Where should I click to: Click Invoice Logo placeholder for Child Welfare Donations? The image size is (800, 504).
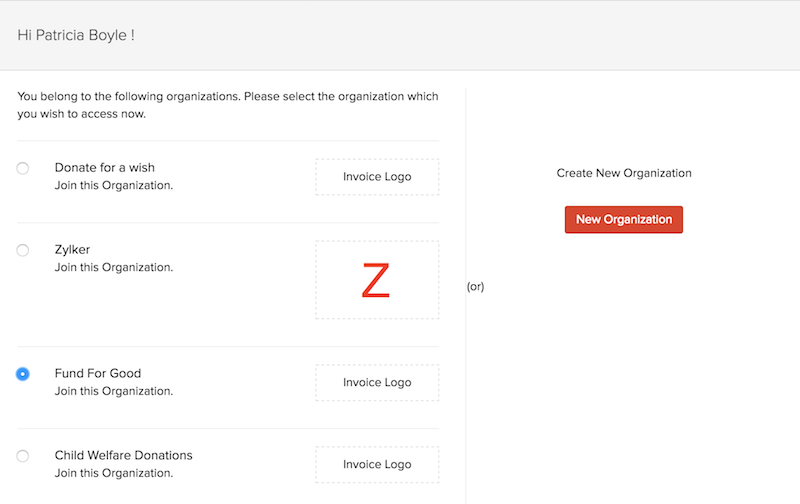[x=377, y=465]
